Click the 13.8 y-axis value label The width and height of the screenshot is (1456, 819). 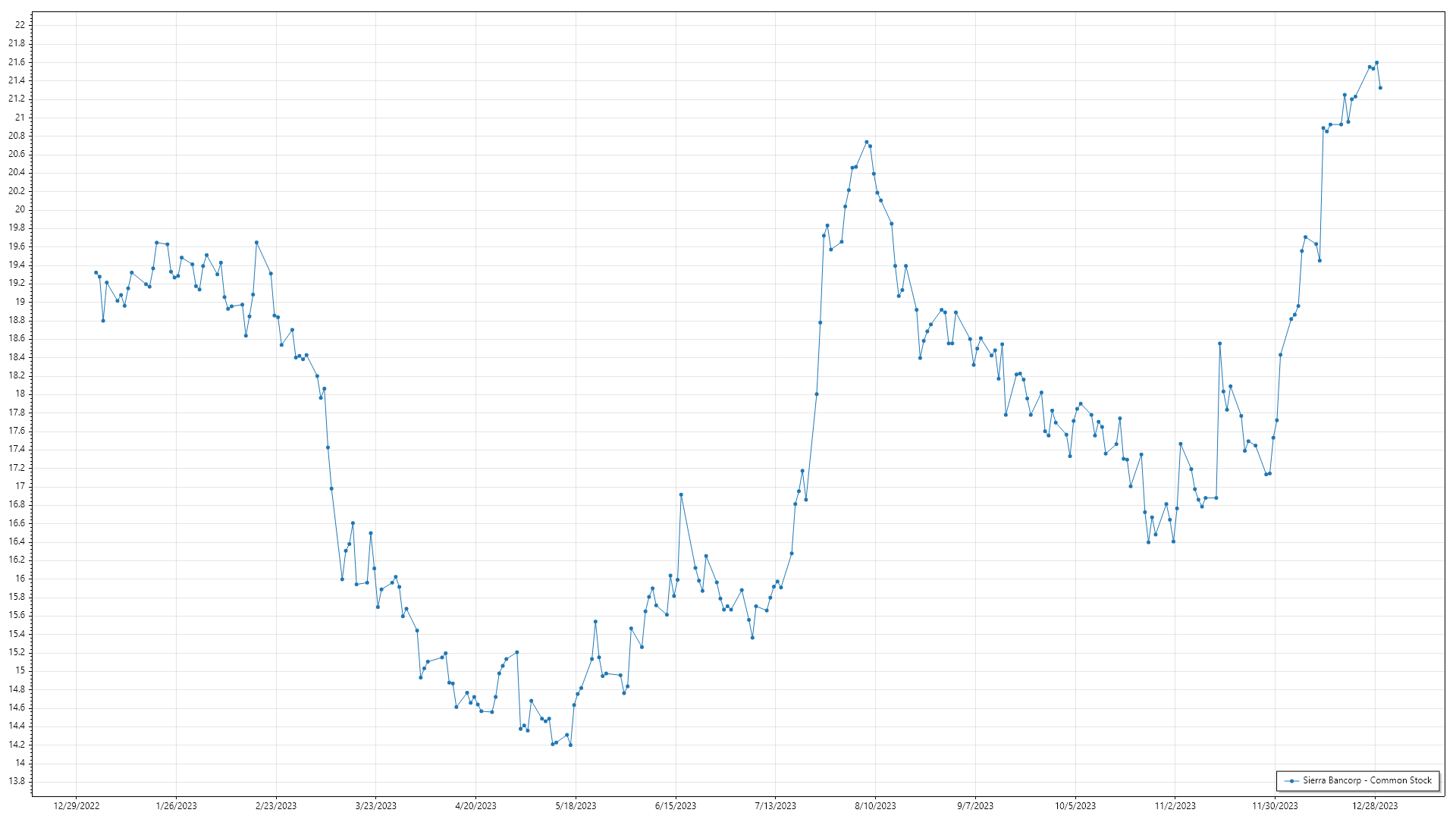[17, 781]
